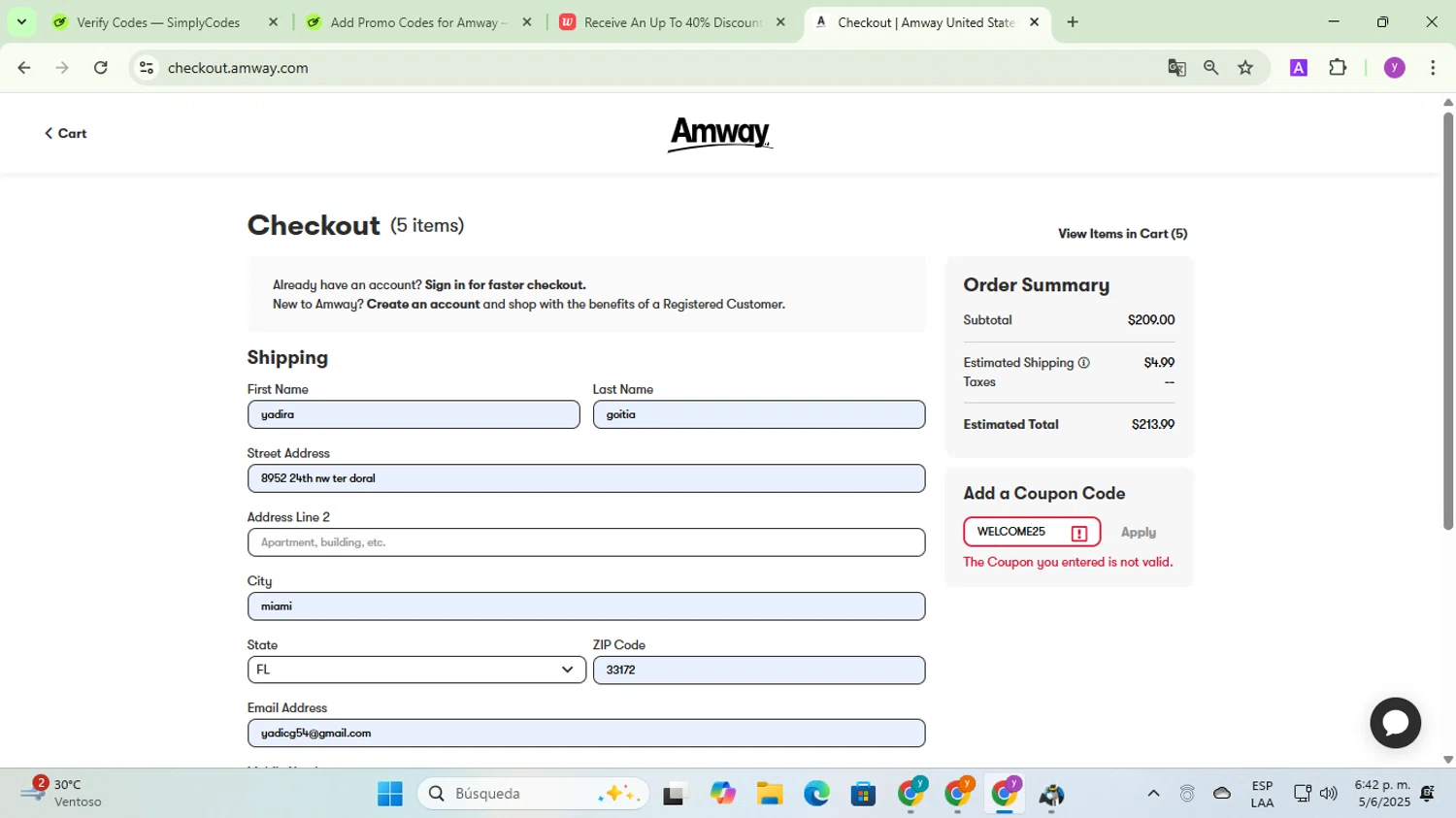
Task: Open the live chat bubble
Action: pos(1396,723)
